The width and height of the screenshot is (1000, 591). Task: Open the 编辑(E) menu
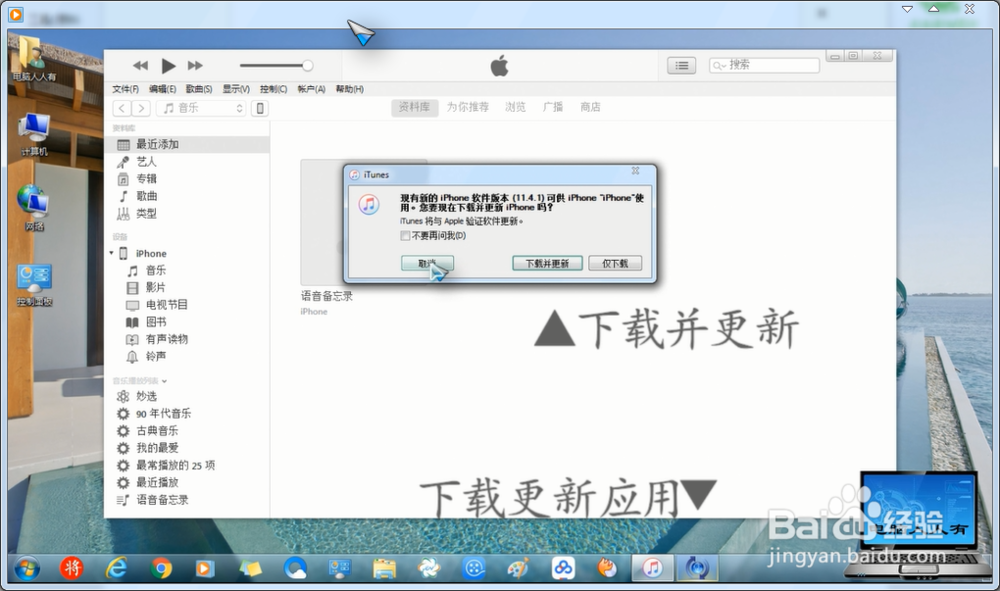tap(163, 89)
